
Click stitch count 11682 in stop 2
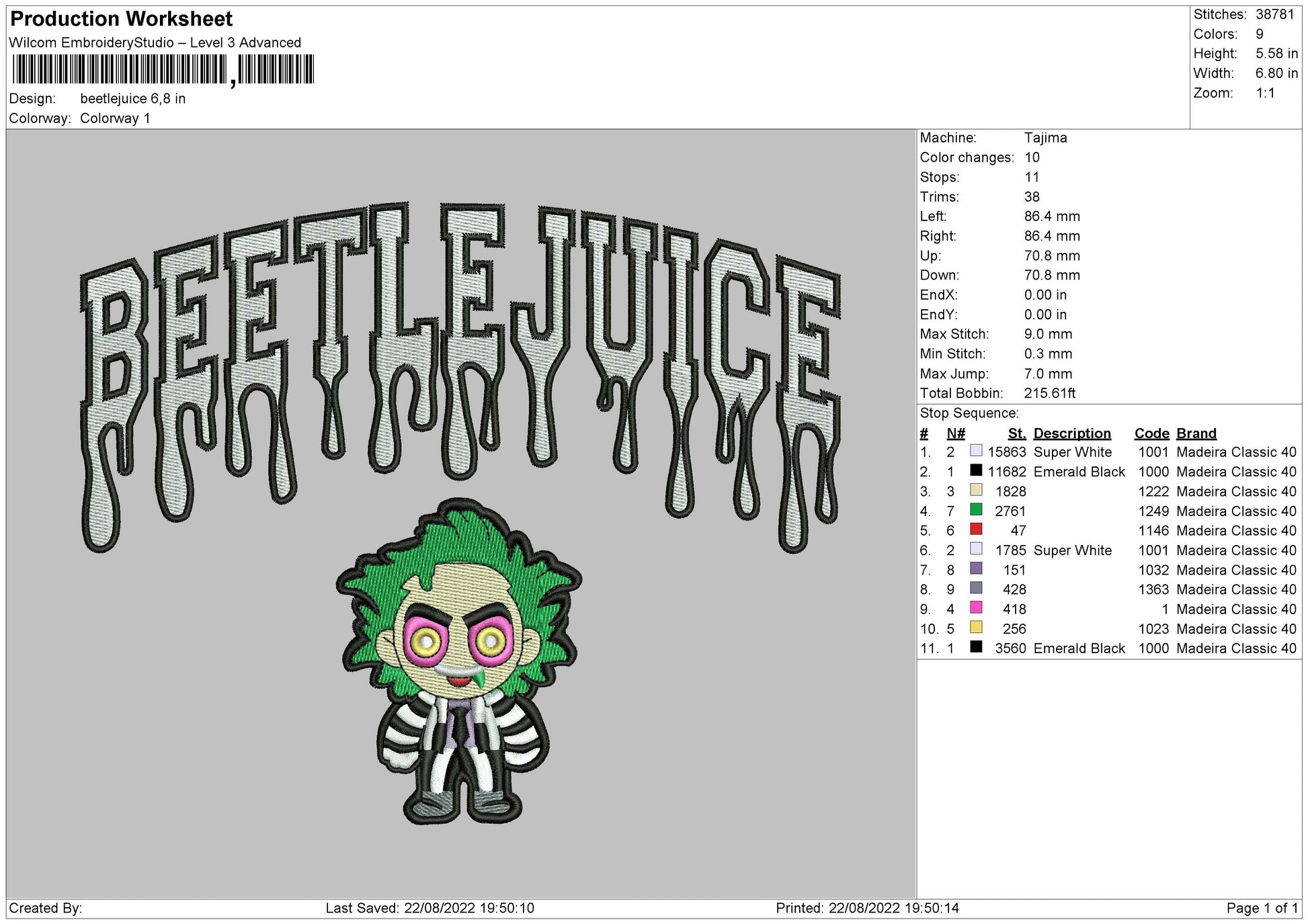pos(1007,472)
